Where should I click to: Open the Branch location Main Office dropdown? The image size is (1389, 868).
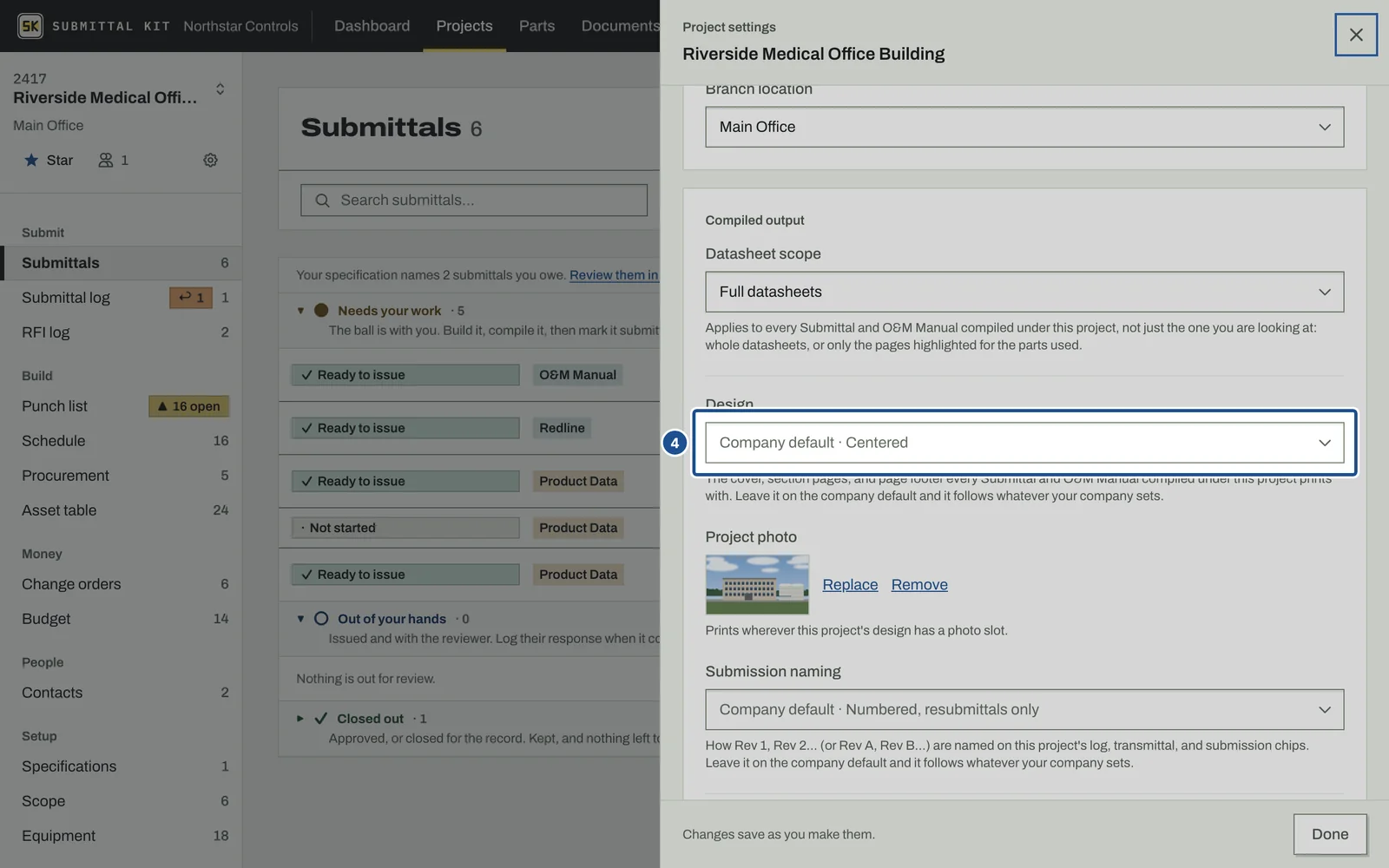(x=1024, y=127)
